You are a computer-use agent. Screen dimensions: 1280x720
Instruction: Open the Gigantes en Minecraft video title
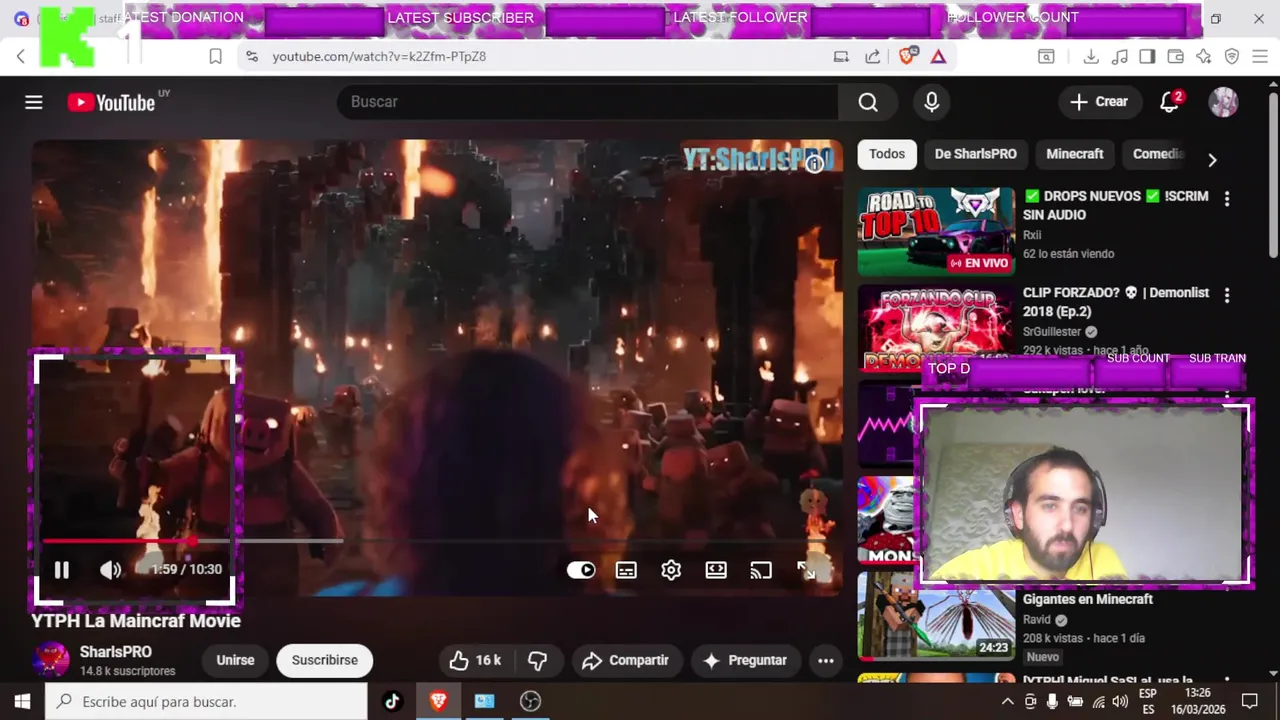1088,599
